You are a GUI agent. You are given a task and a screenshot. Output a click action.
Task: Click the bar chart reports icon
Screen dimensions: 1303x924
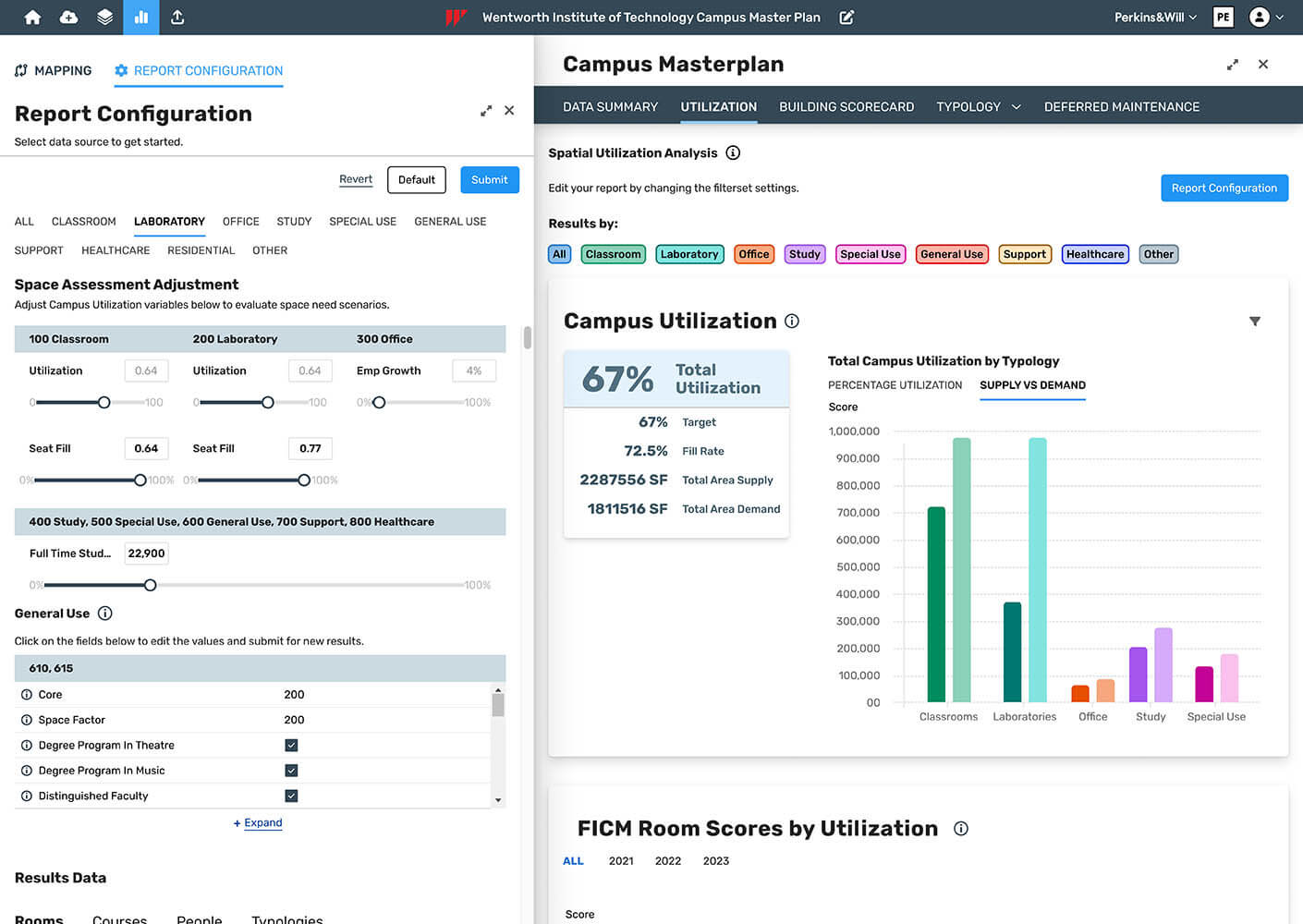[141, 18]
